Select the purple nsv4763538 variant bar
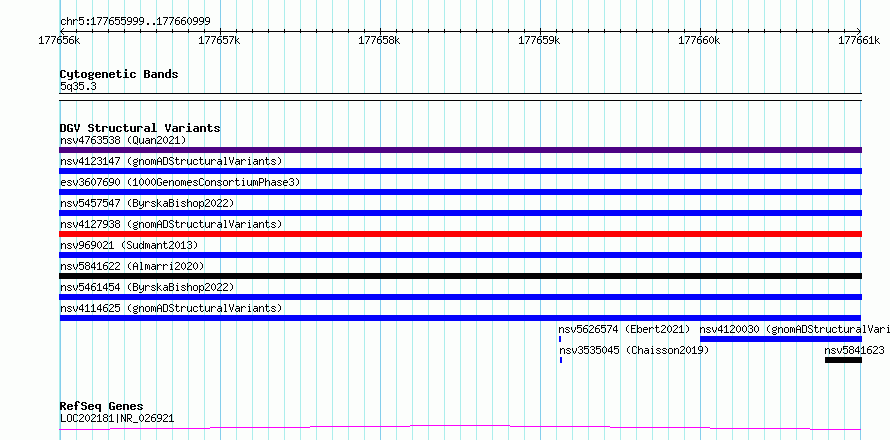The image size is (890, 440). point(460,150)
